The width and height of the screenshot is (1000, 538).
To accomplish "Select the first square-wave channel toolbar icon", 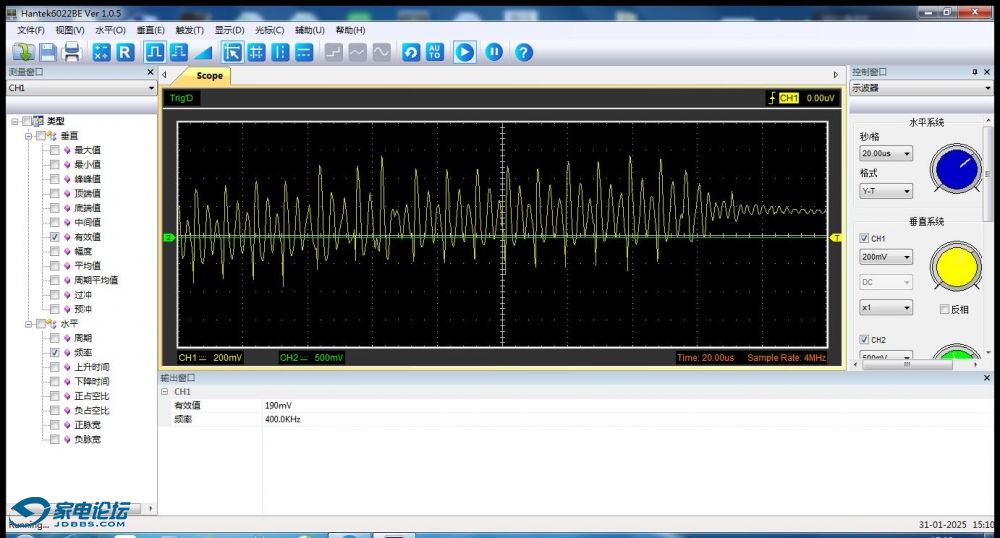I will point(154,52).
